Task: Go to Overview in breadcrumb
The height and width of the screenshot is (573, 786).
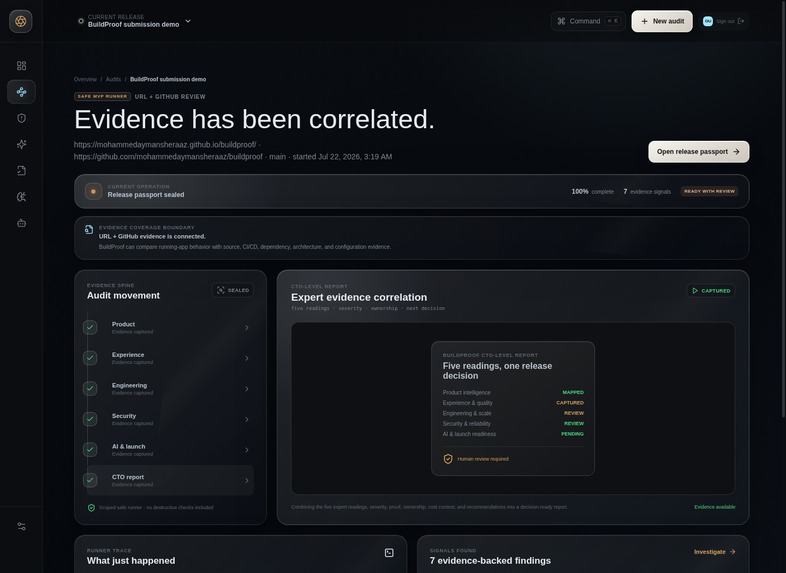Action: [85, 79]
